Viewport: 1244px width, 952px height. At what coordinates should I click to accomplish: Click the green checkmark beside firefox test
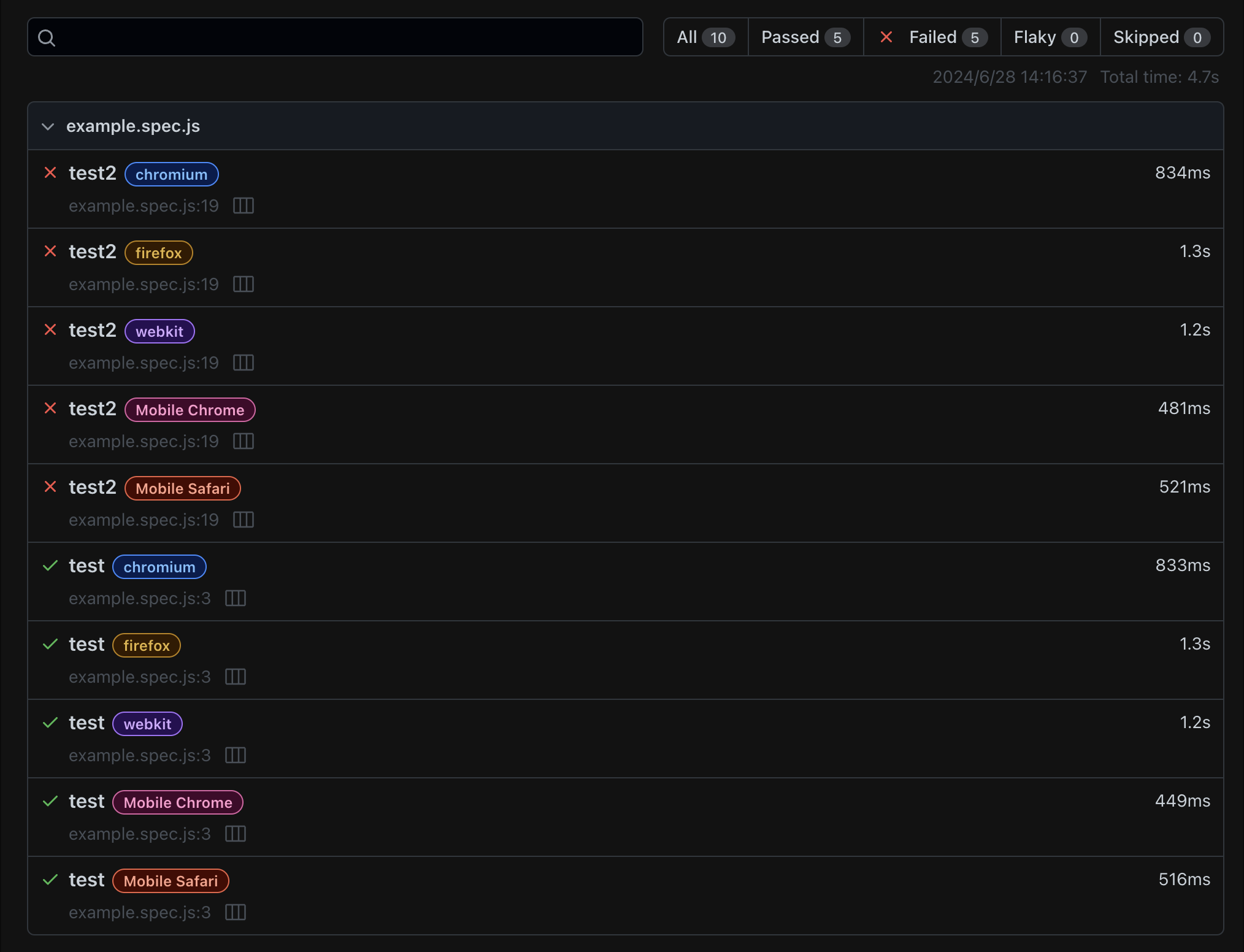pos(51,644)
